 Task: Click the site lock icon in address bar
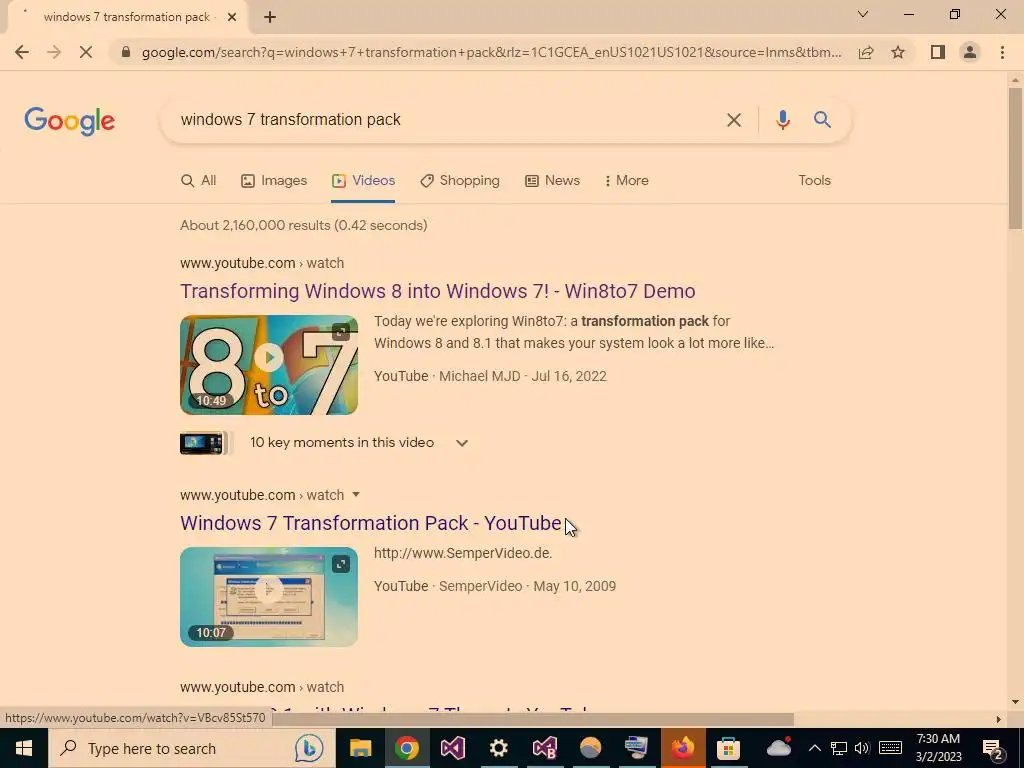126,52
